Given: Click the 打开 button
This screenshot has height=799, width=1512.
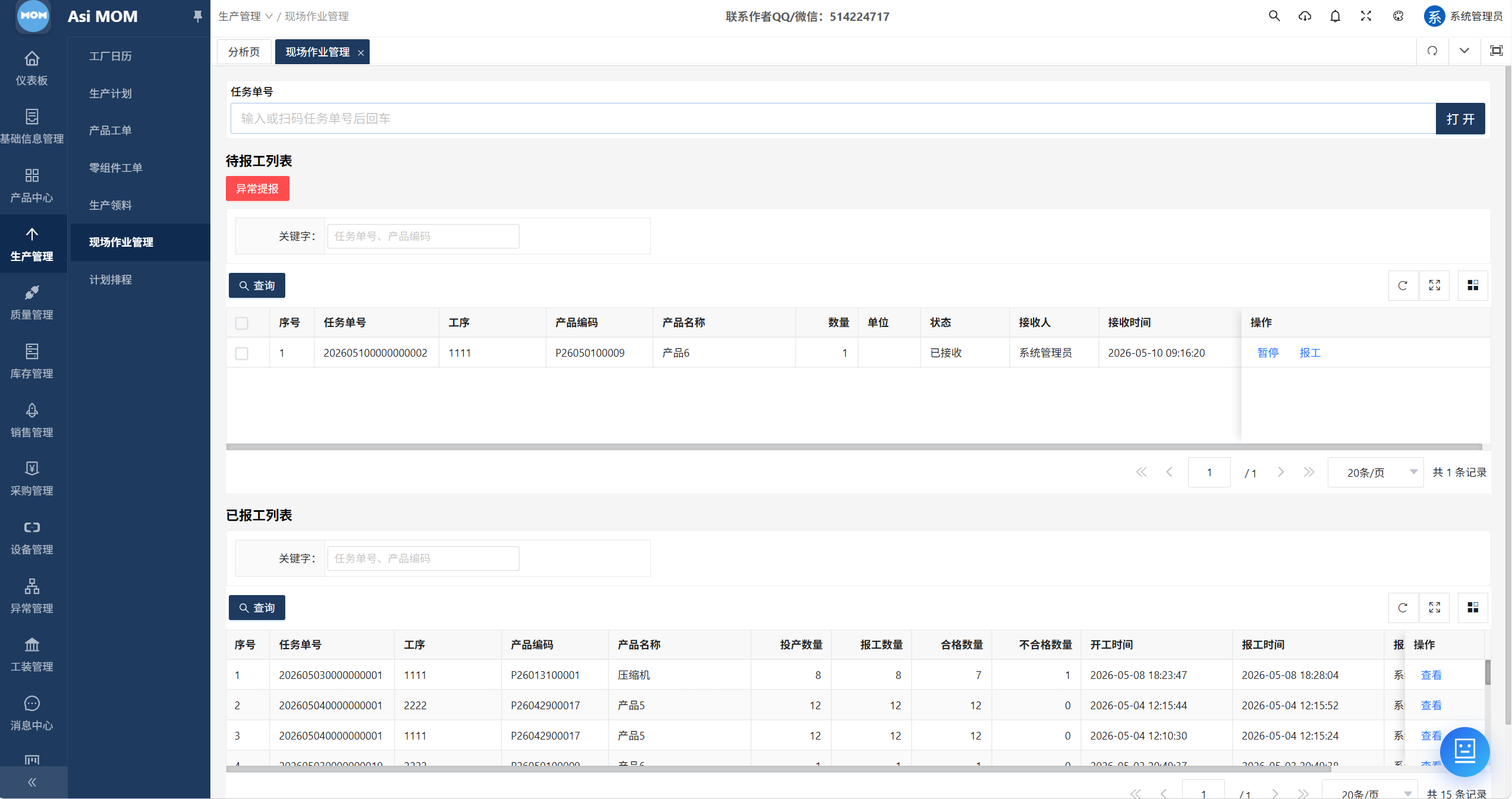Looking at the screenshot, I should (x=1460, y=119).
